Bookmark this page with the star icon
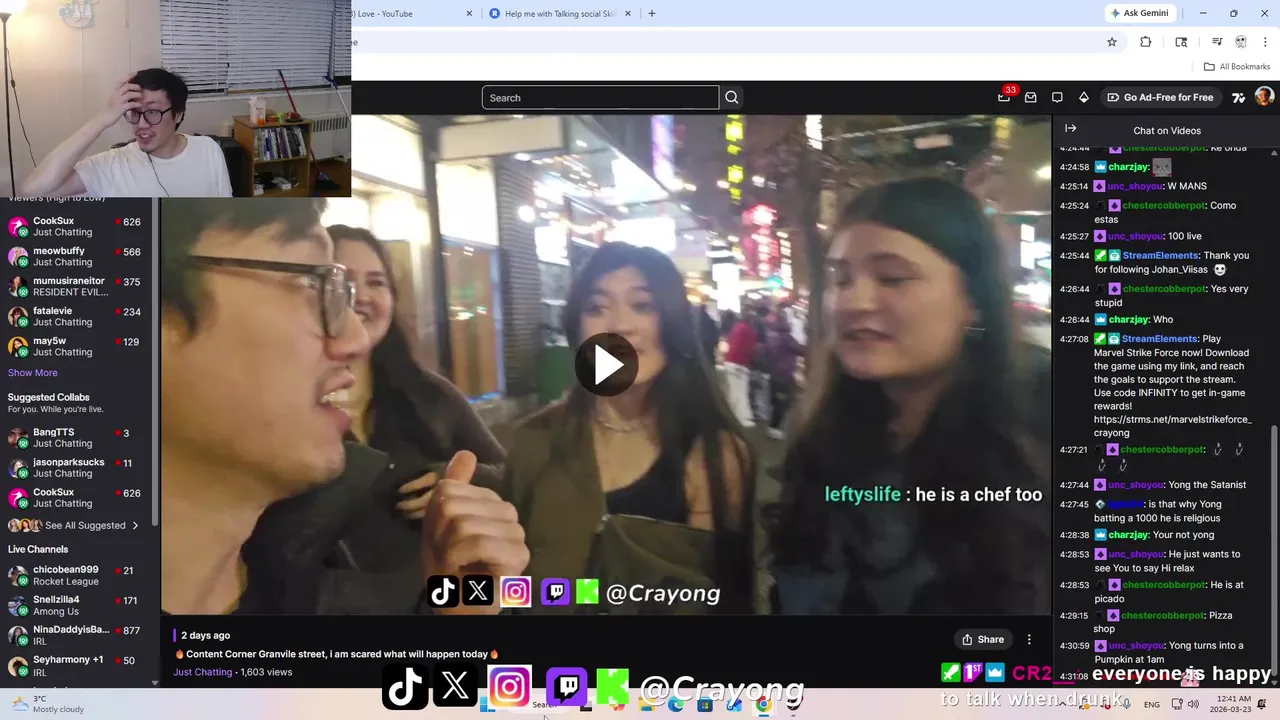The width and height of the screenshot is (1280, 720). point(1111,42)
